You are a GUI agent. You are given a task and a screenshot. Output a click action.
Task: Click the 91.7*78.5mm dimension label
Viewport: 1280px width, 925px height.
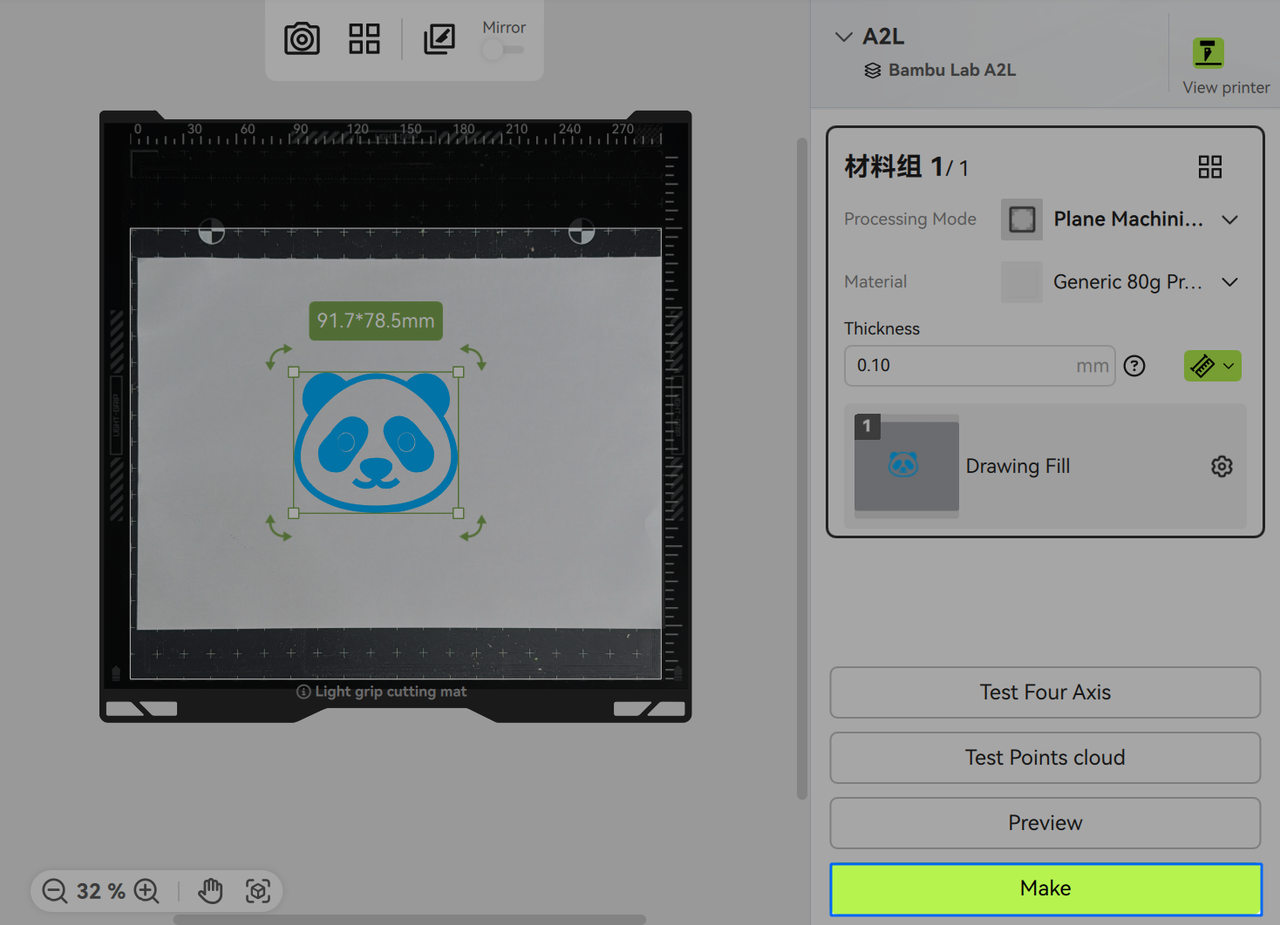point(376,321)
